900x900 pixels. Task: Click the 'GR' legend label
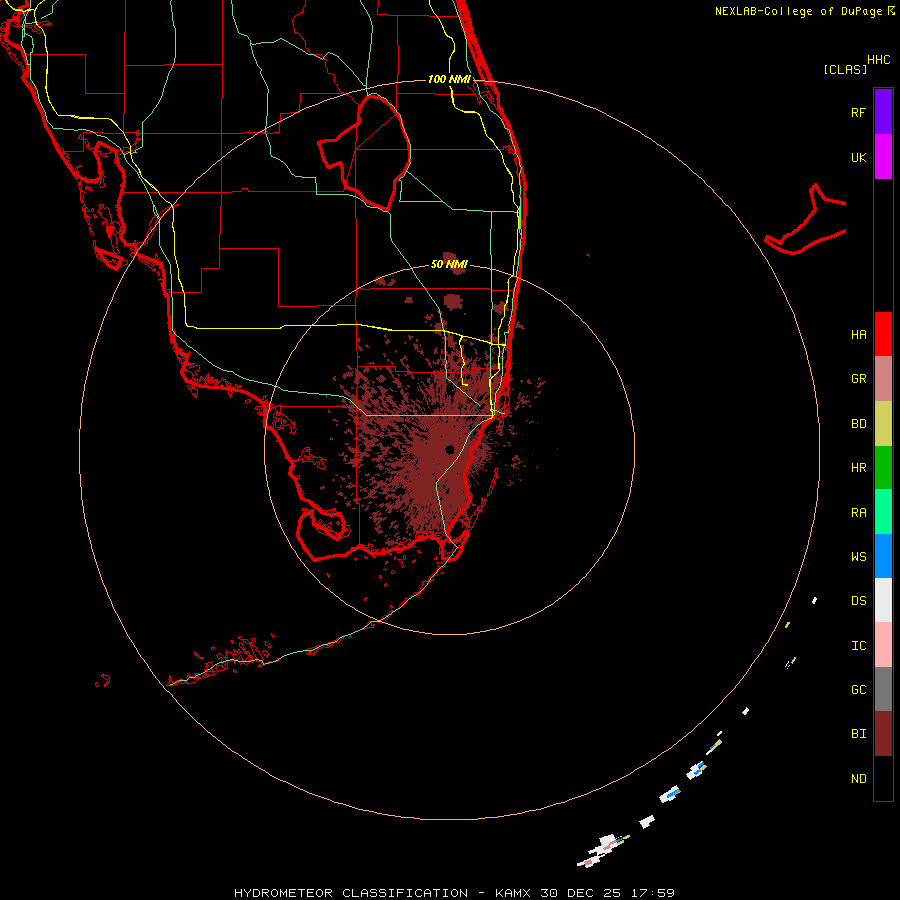click(858, 379)
